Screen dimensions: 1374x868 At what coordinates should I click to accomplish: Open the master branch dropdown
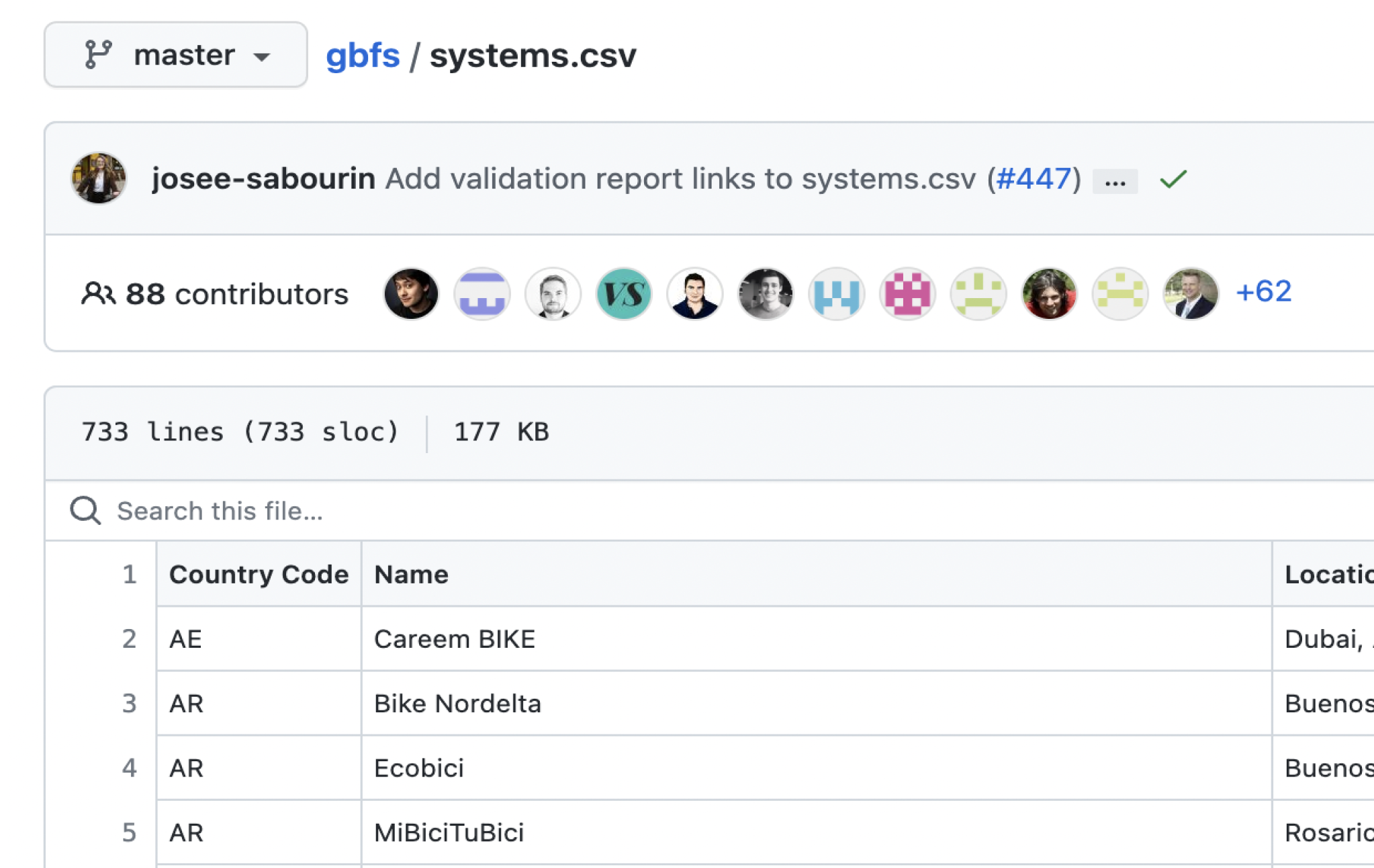coord(176,54)
